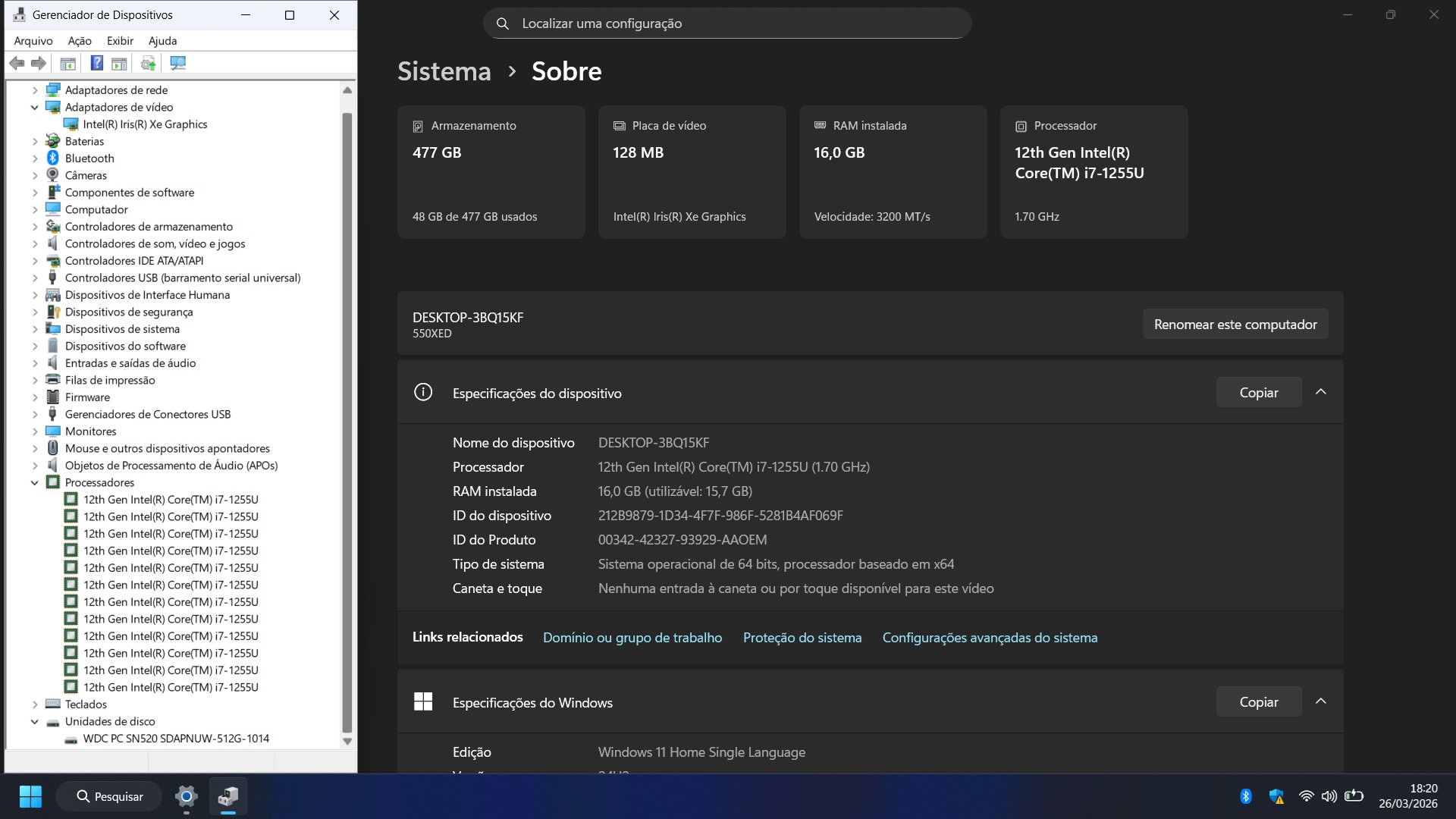Viewport: 1456px width, 819px height.
Task: Open Configurações avançadas do sistema link
Action: point(990,638)
